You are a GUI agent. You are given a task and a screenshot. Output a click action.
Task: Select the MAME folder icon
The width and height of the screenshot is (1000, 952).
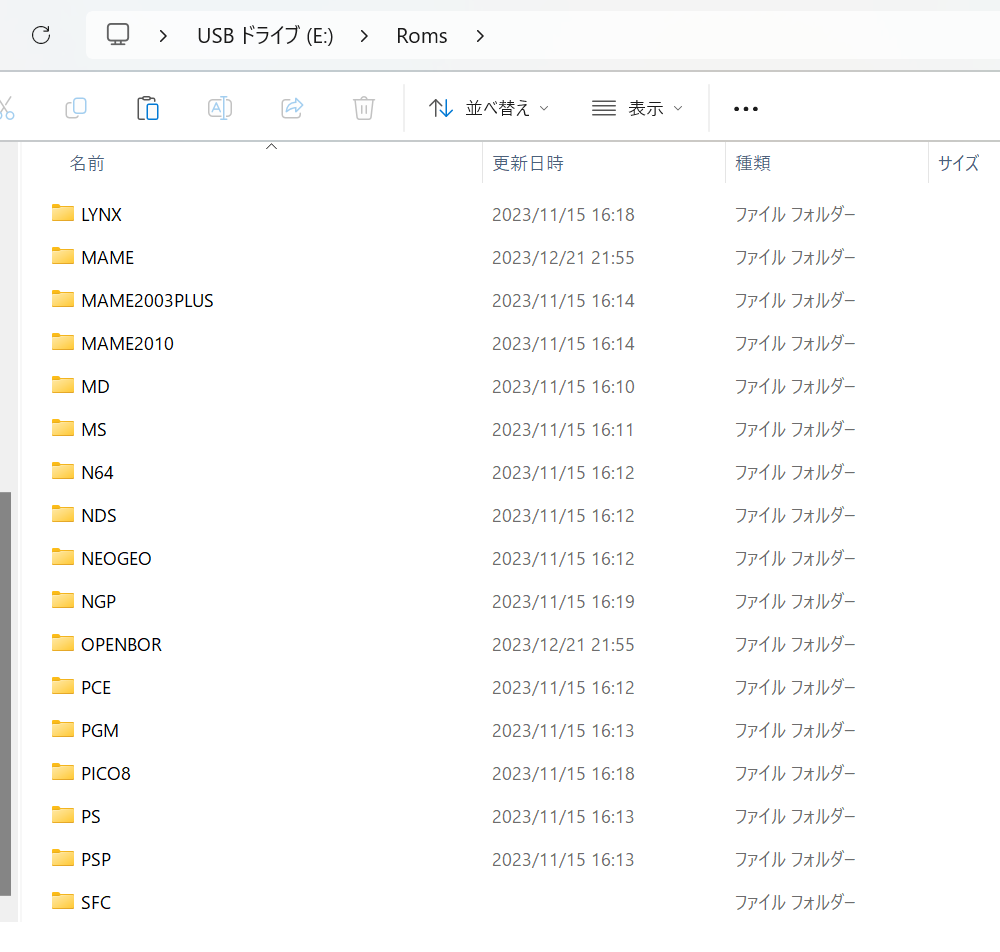pos(62,256)
